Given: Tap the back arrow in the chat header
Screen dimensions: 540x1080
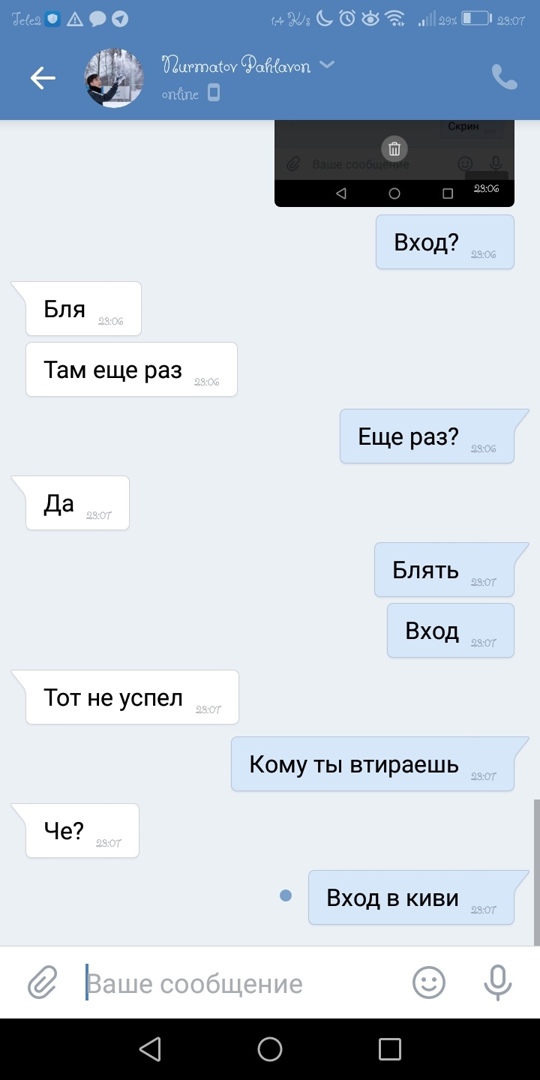Looking at the screenshot, I should pyautogui.click(x=43, y=79).
